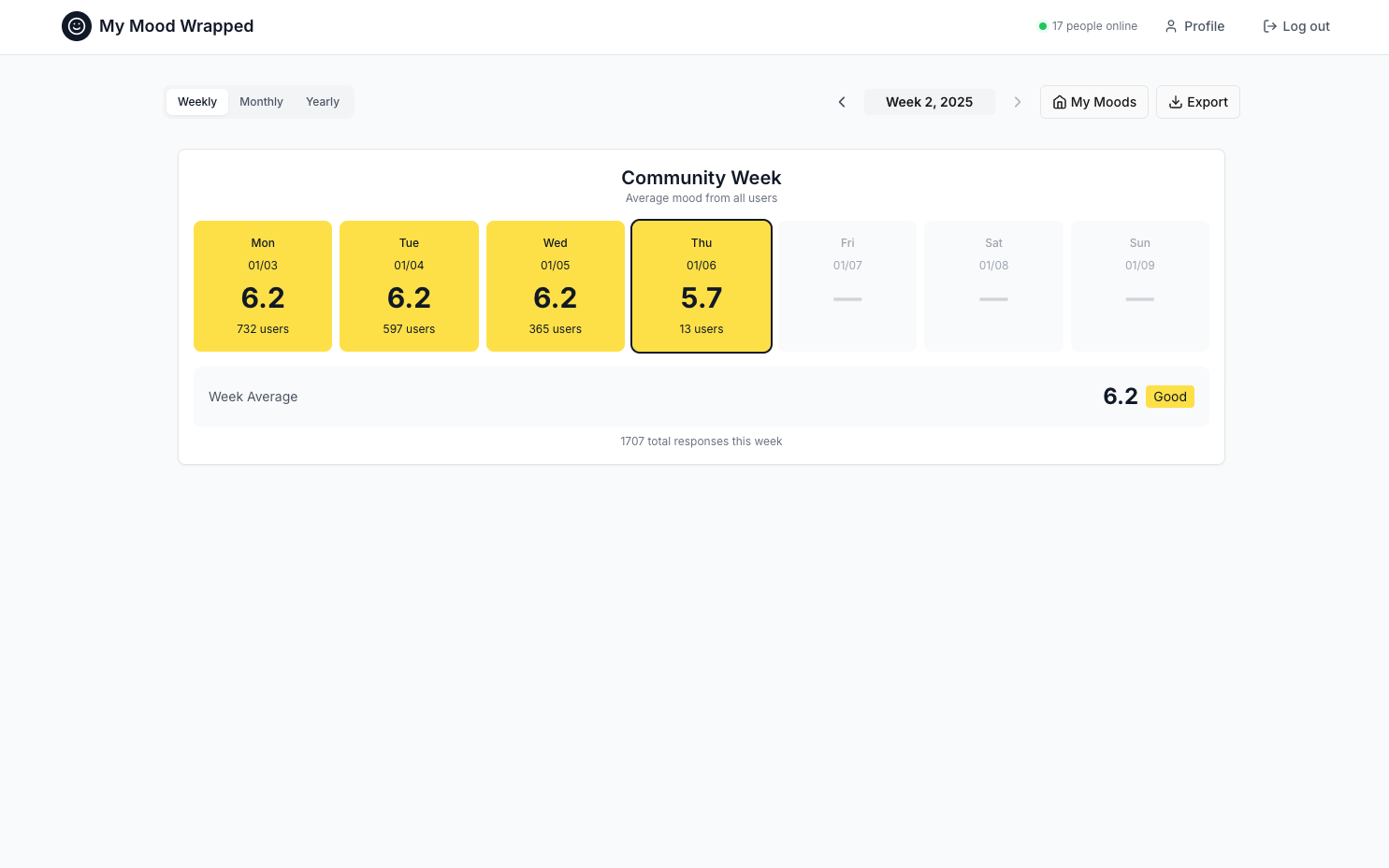1389x868 pixels.
Task: Click the house icon on My Moods button
Action: tap(1059, 102)
